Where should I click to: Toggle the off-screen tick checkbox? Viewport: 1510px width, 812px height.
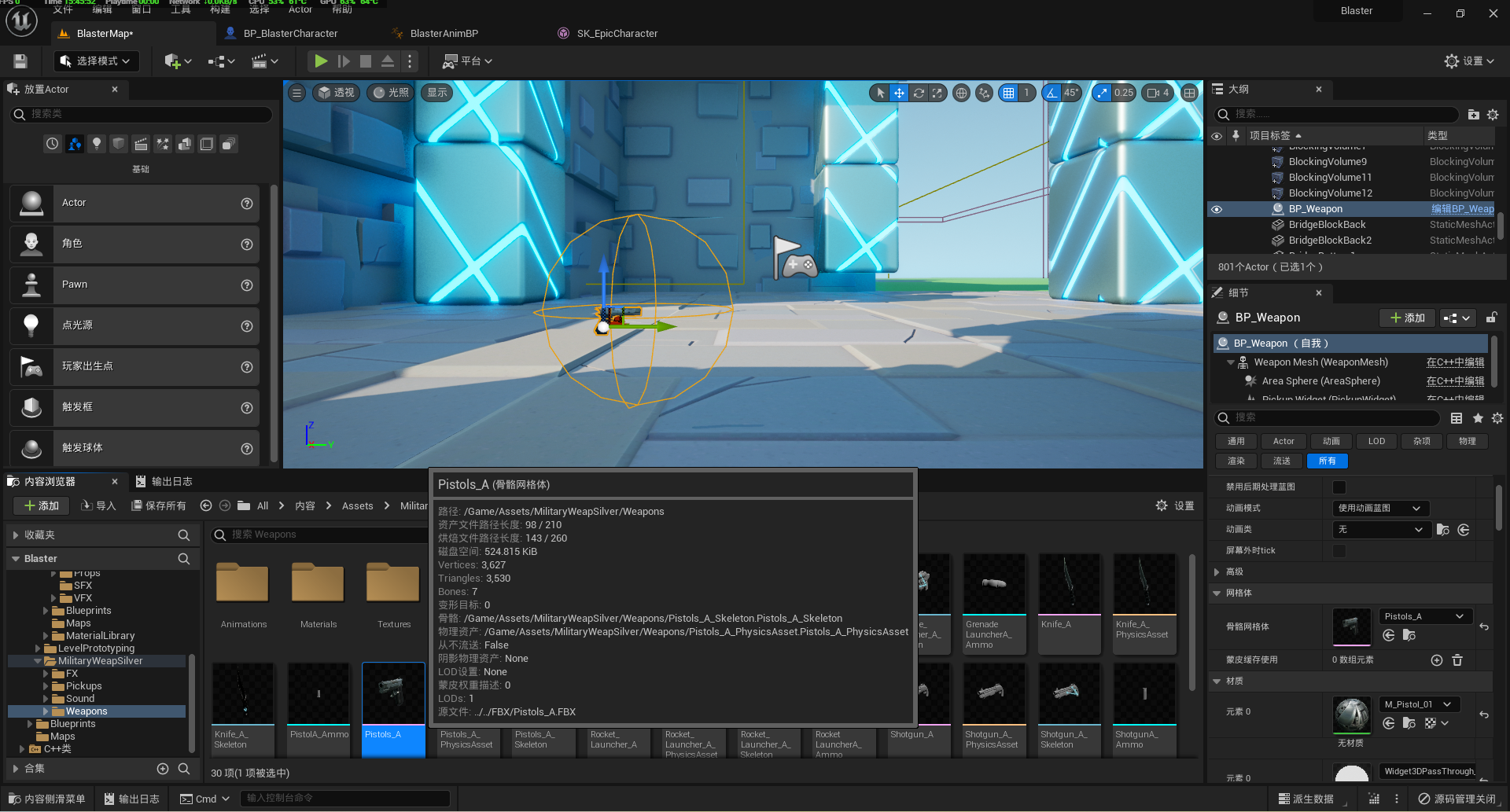tap(1339, 551)
